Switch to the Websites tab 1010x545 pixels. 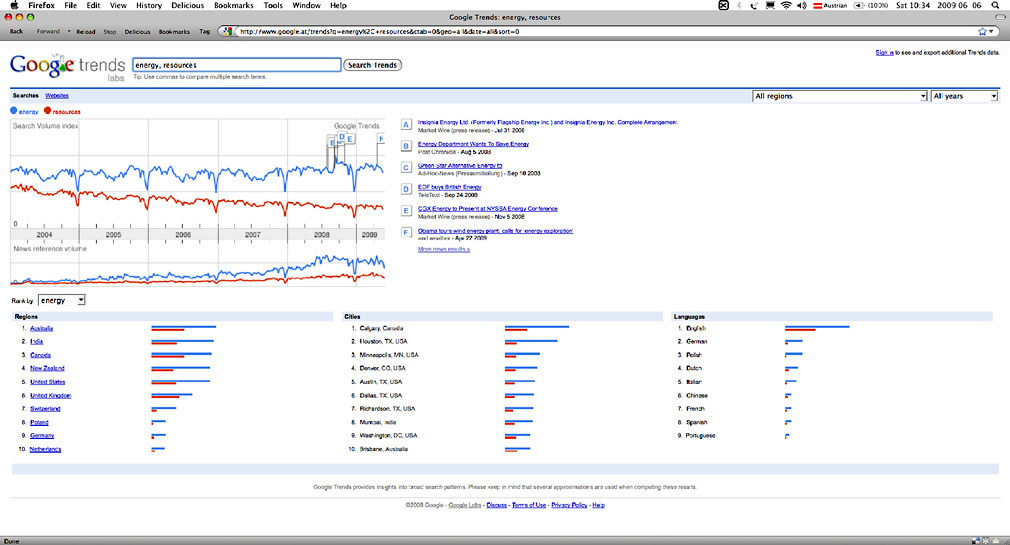pyautogui.click(x=57, y=95)
